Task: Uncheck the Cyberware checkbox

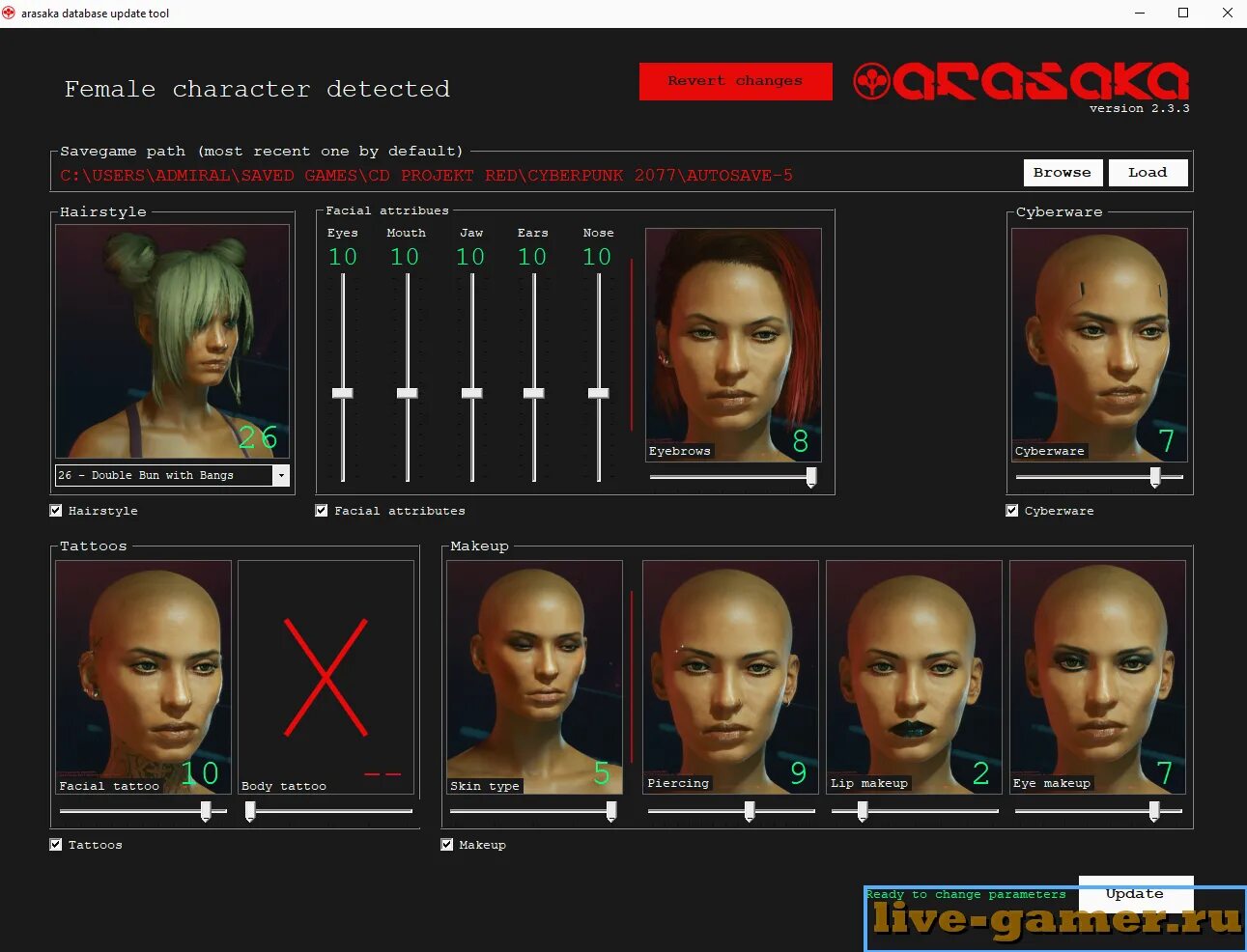Action: (1012, 511)
